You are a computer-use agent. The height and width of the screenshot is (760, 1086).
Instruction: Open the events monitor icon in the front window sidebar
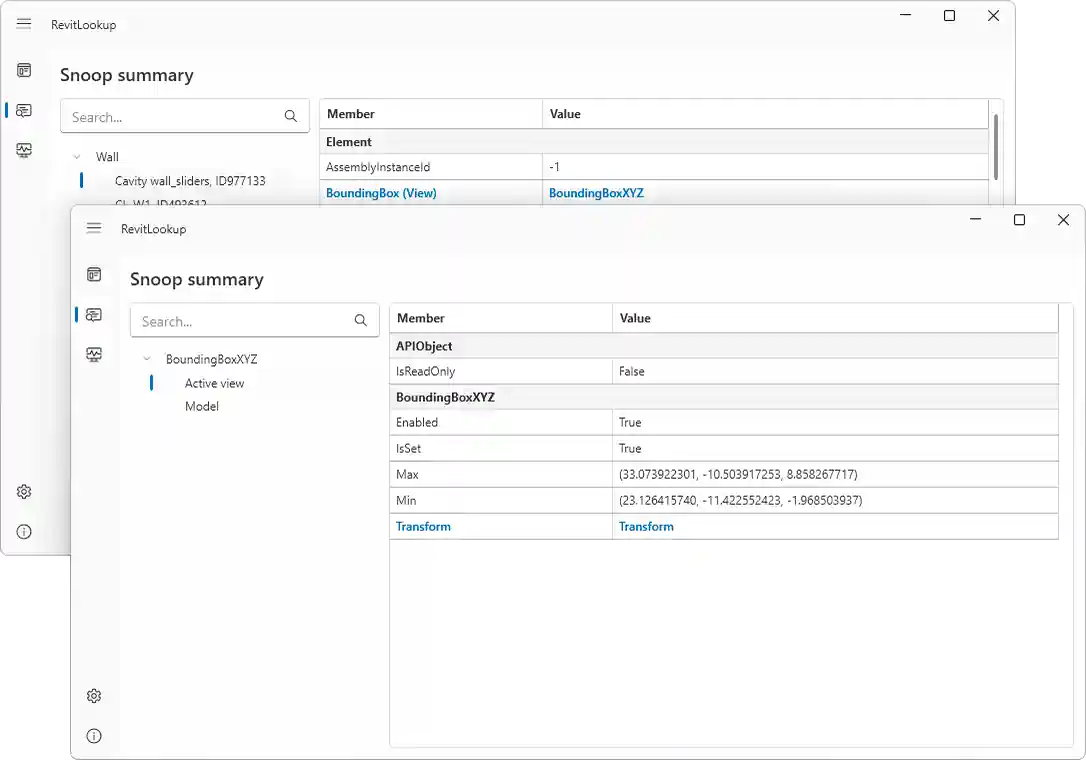click(x=94, y=354)
